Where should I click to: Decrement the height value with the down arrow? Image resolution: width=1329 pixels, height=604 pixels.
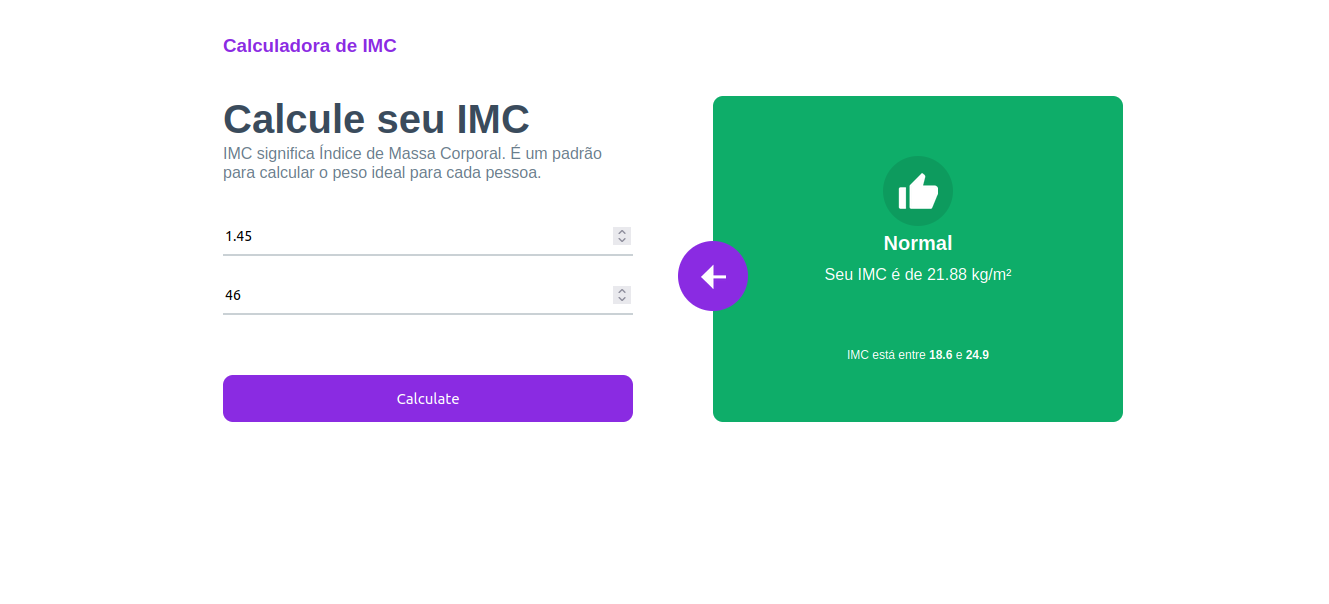621,240
